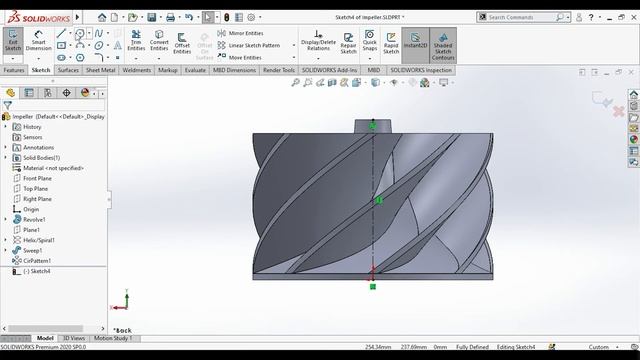This screenshot has height=360, width=640.
Task: Expand the Solid Bodies(1) node
Action: tap(6, 158)
